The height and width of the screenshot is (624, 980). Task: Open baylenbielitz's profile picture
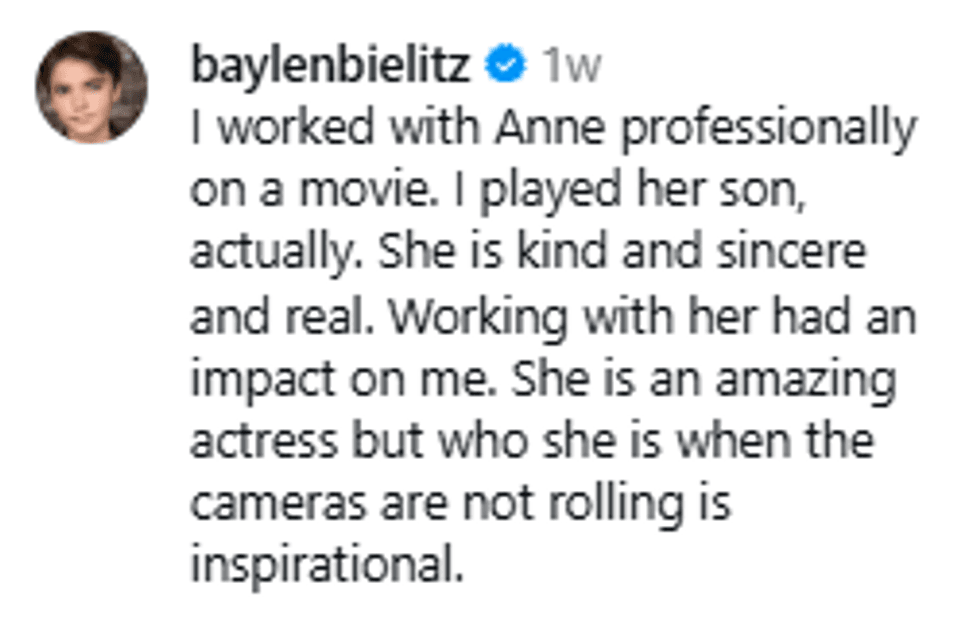[92, 87]
